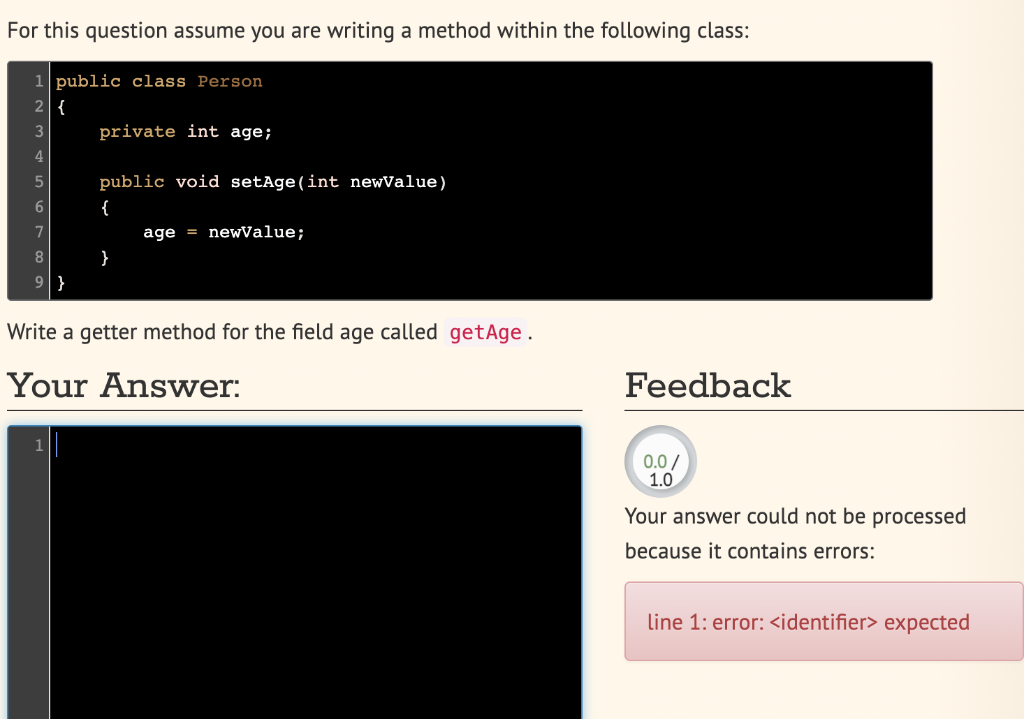Select the private int age declaration line
The image size is (1024, 719).
point(184,131)
